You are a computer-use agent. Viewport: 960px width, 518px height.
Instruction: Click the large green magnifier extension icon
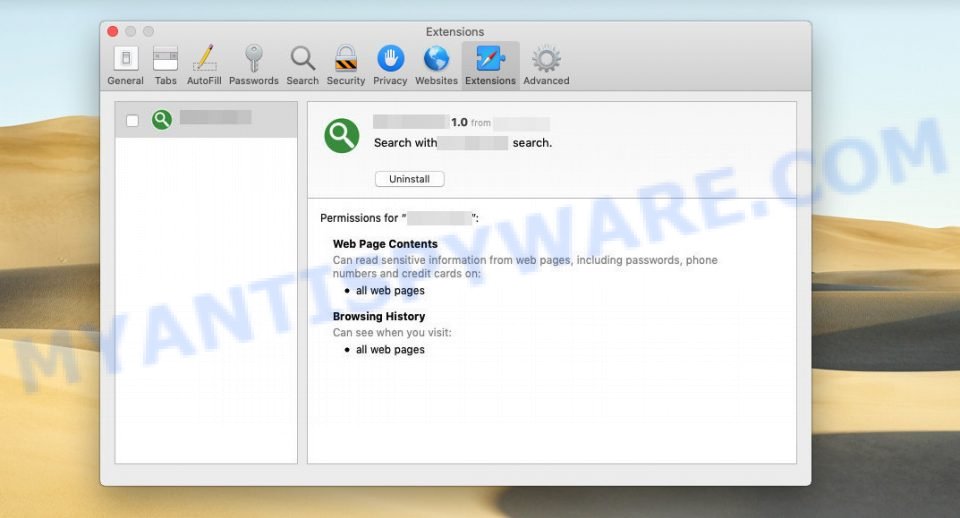pos(342,135)
